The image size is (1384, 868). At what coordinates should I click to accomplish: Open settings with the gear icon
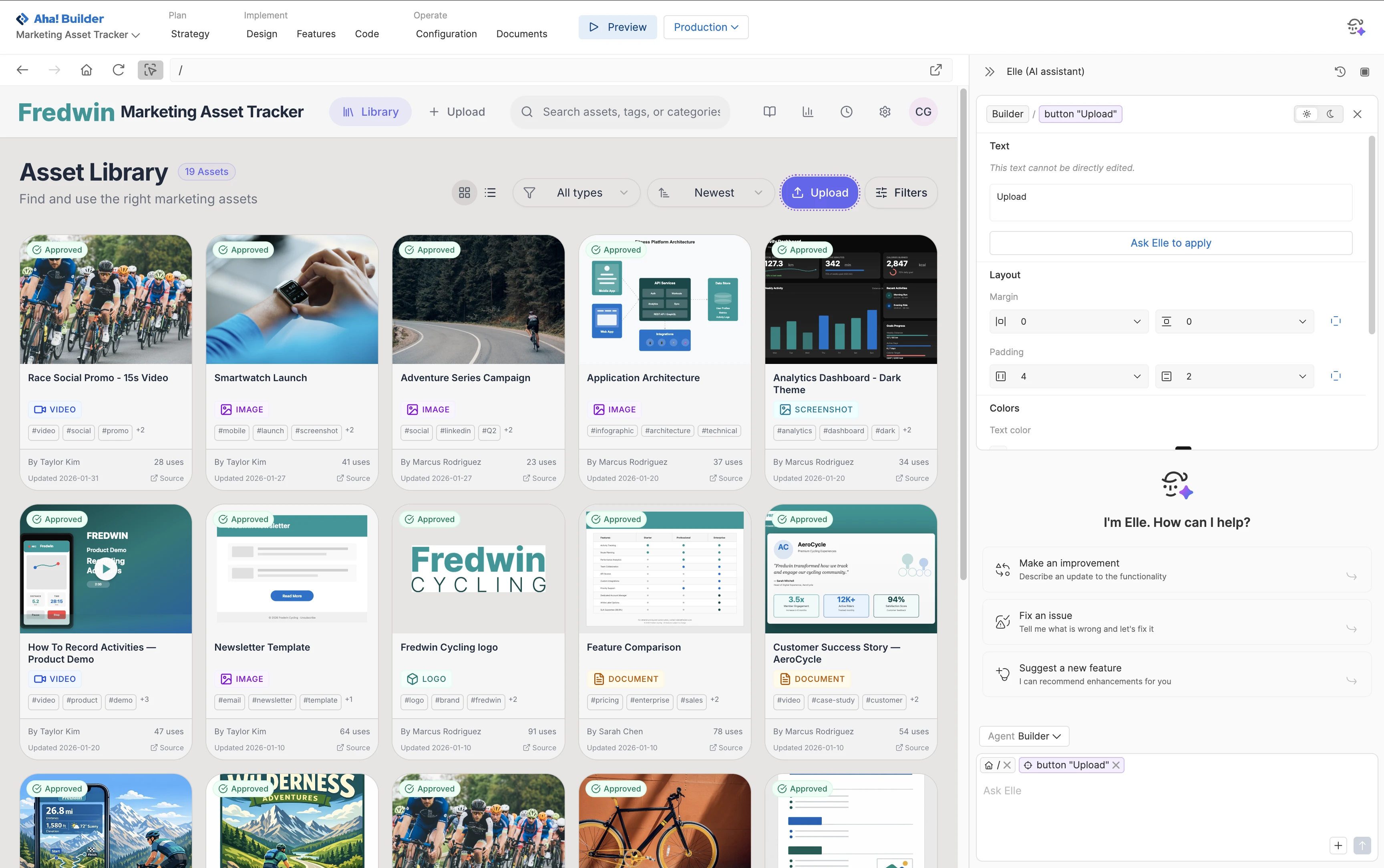[884, 111]
